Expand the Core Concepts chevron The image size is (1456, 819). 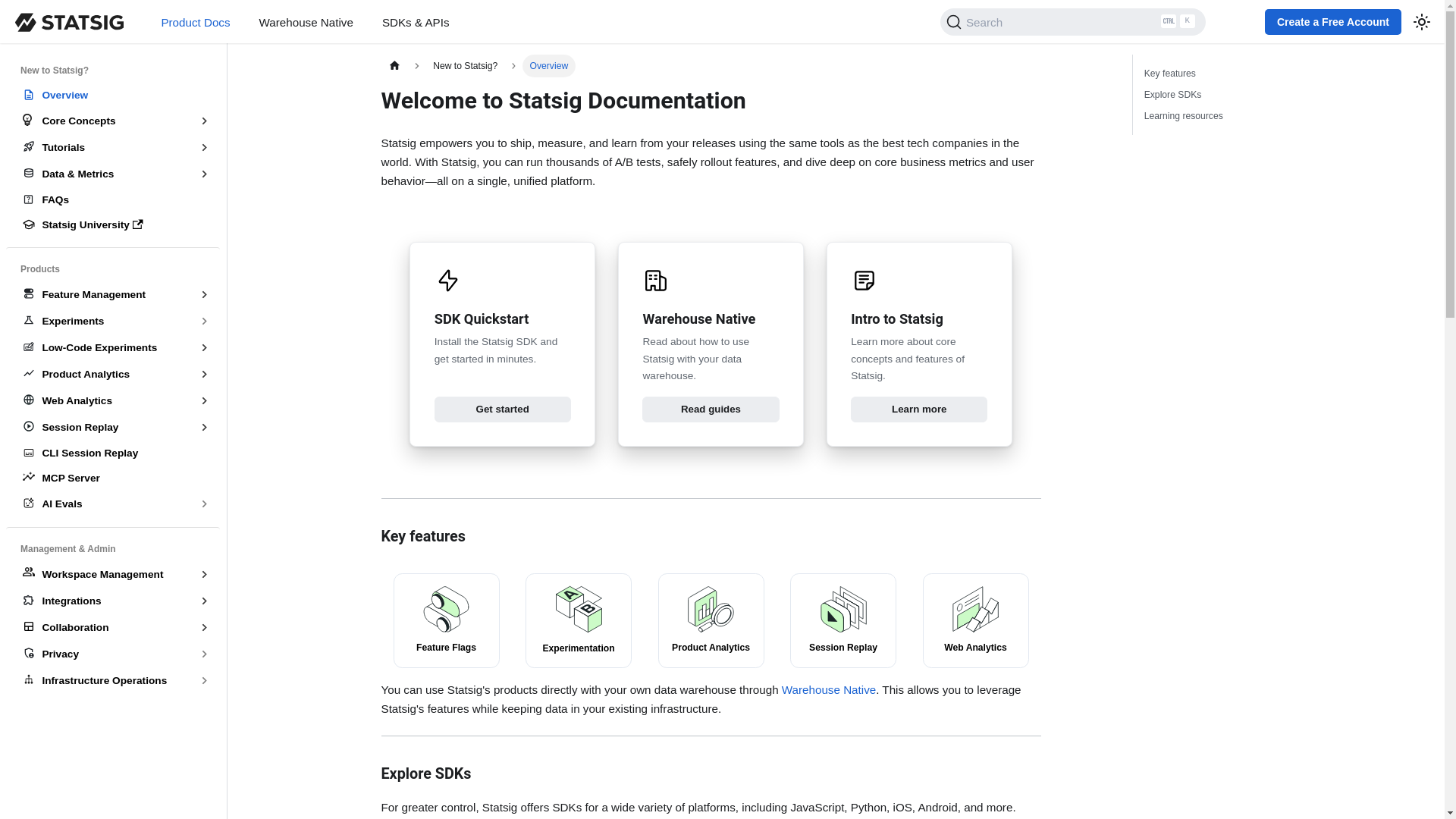pos(204,121)
